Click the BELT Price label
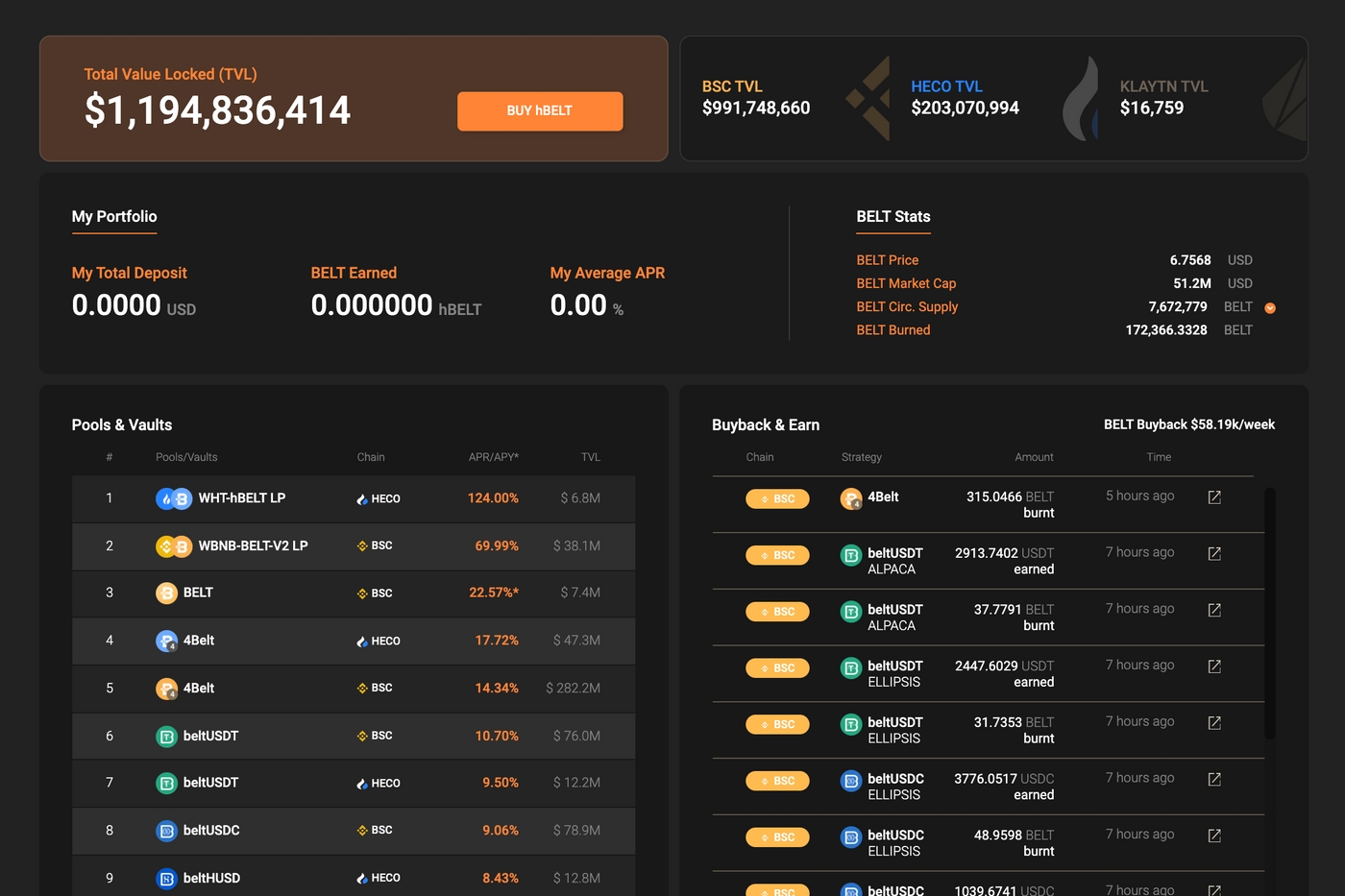Image resolution: width=1345 pixels, height=896 pixels. pyautogui.click(x=888, y=260)
